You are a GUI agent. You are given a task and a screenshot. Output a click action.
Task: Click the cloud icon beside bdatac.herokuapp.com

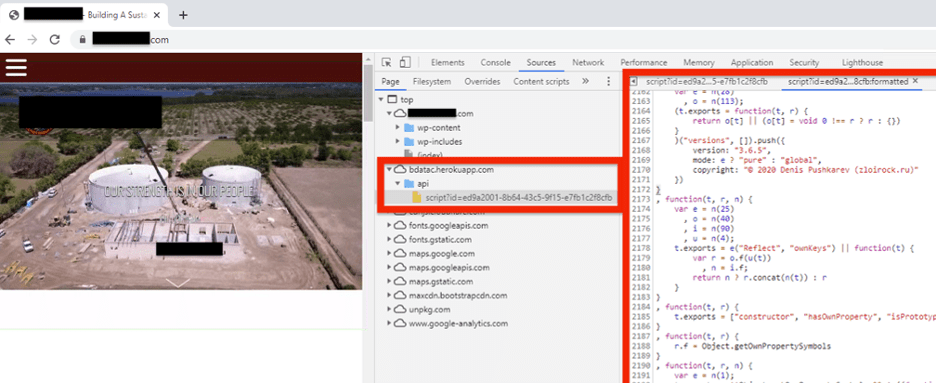pos(401,170)
